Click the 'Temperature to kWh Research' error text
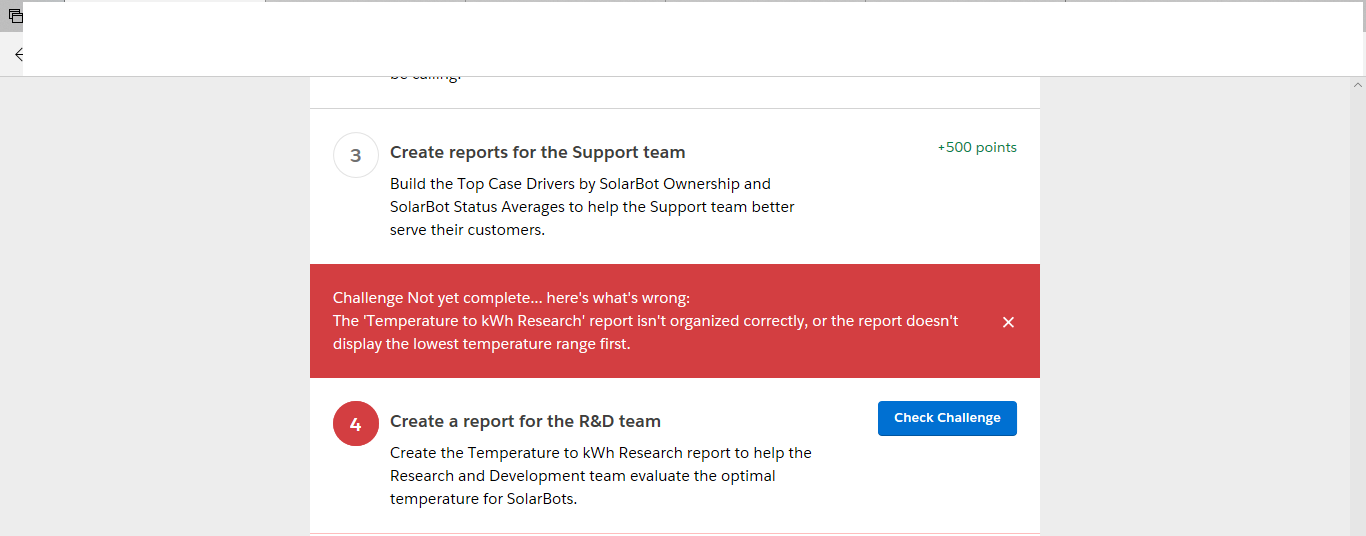 645,321
